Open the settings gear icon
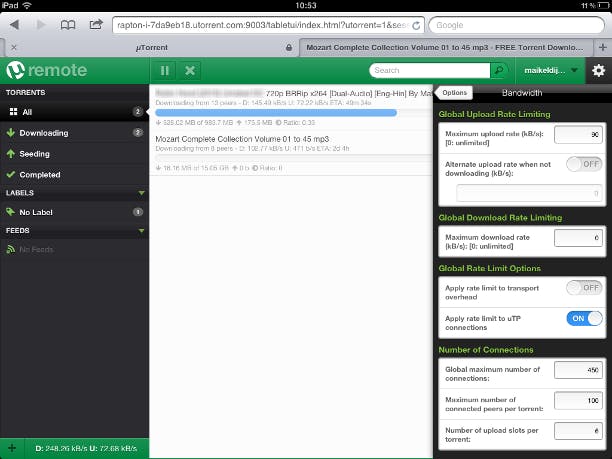 click(598, 71)
